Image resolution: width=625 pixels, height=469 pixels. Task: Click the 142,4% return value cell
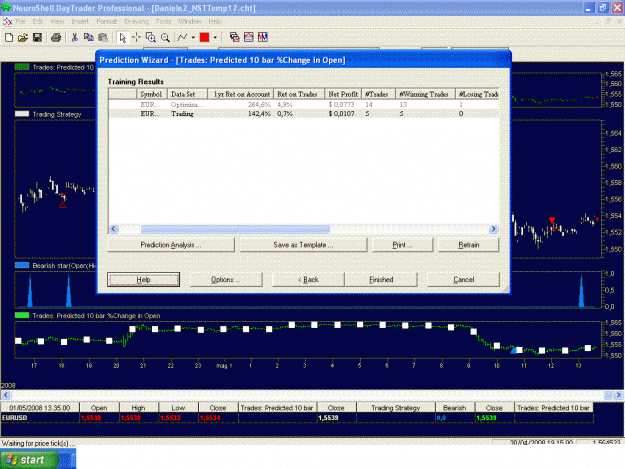[259, 114]
